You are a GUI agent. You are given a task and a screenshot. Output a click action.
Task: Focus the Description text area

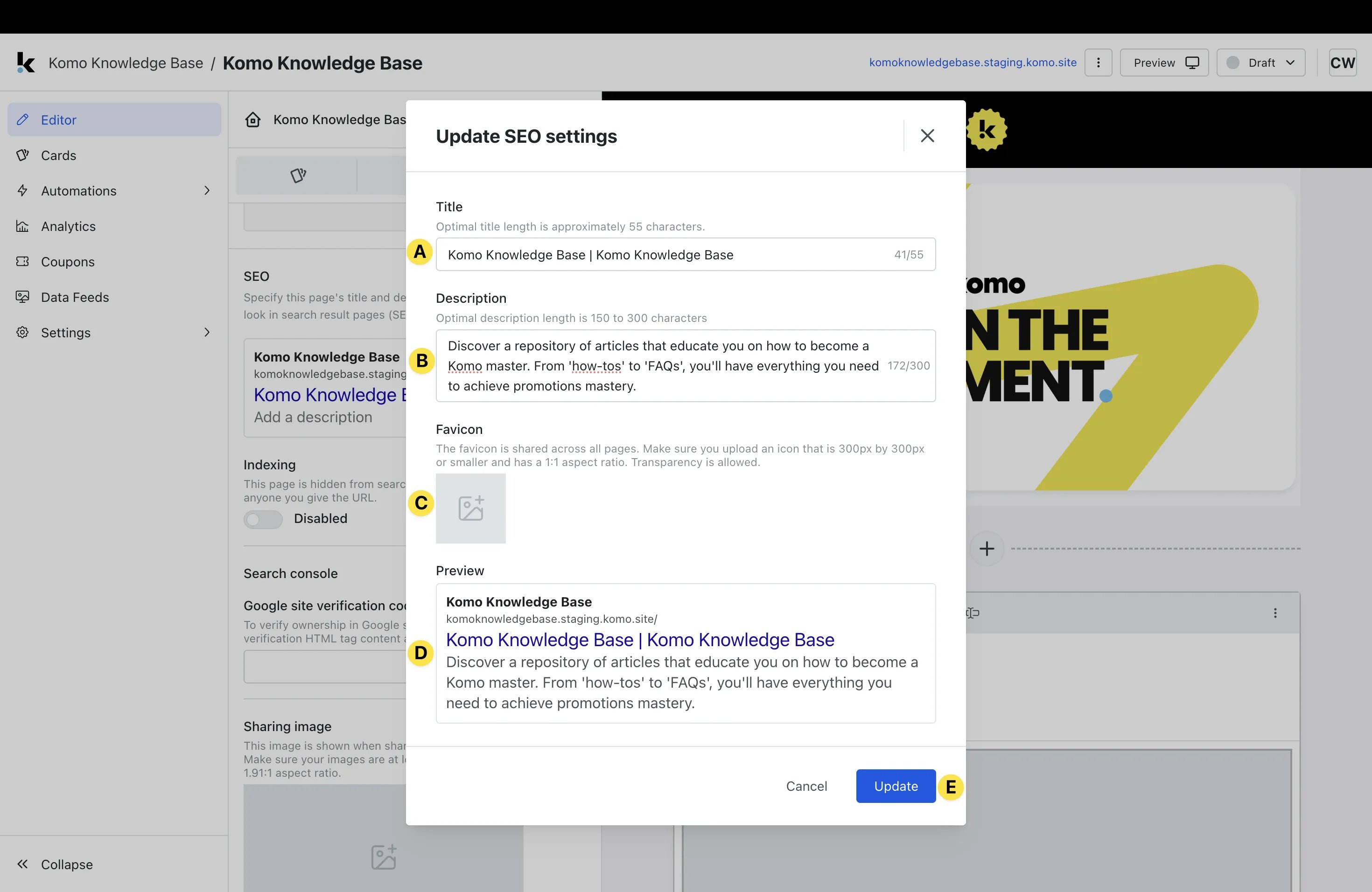(x=686, y=365)
